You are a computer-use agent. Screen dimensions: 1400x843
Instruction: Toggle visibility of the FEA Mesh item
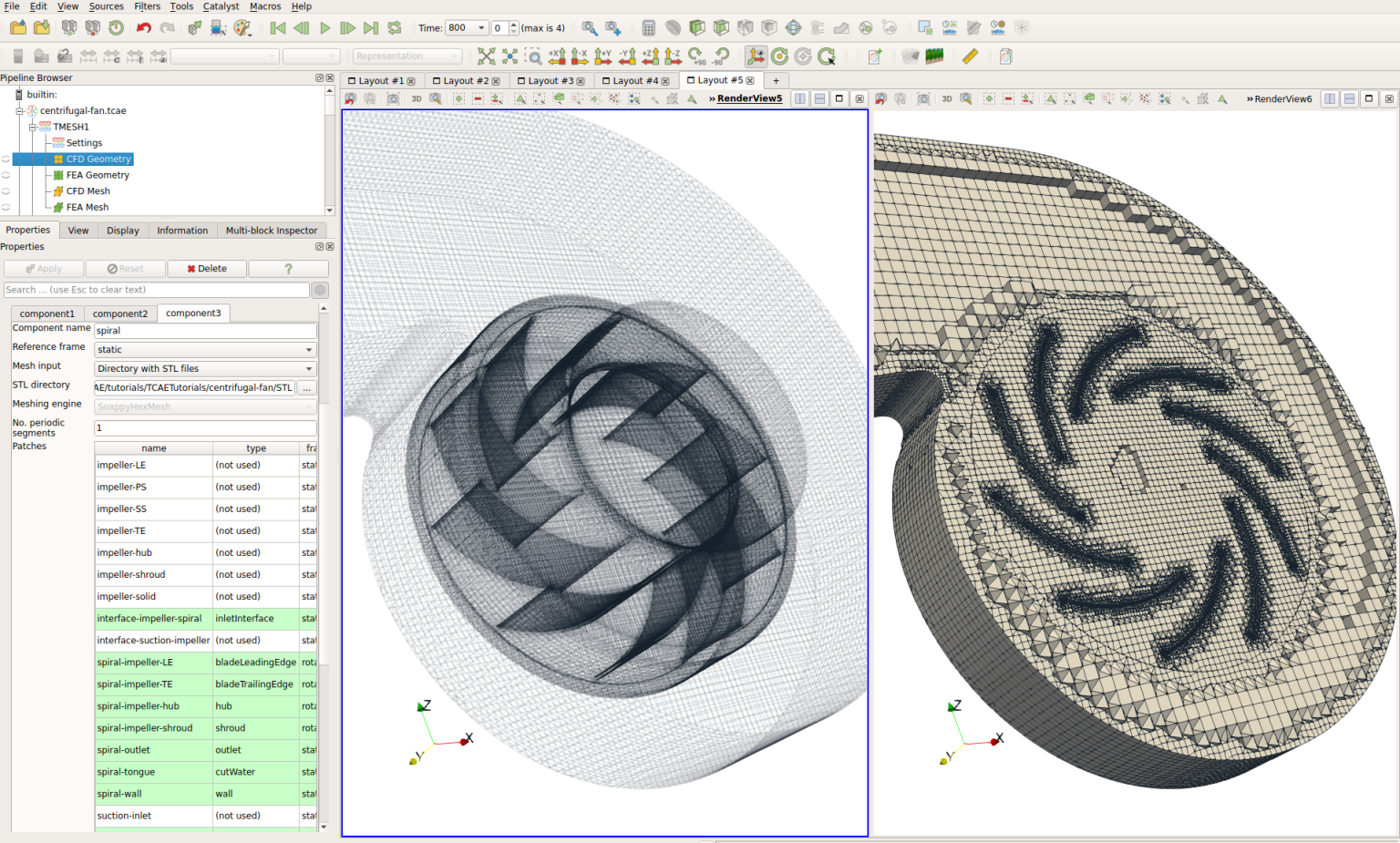pyautogui.click(x=8, y=207)
